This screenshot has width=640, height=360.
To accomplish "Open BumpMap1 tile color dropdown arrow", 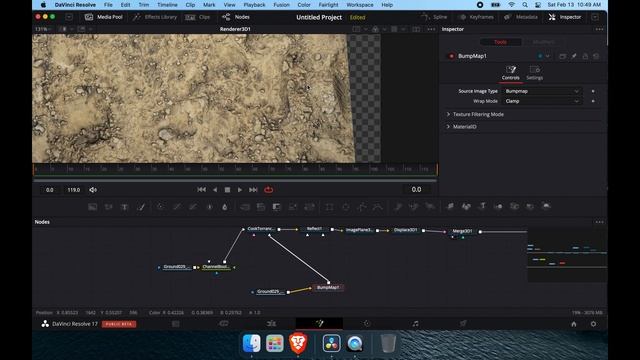I will (x=548, y=56).
